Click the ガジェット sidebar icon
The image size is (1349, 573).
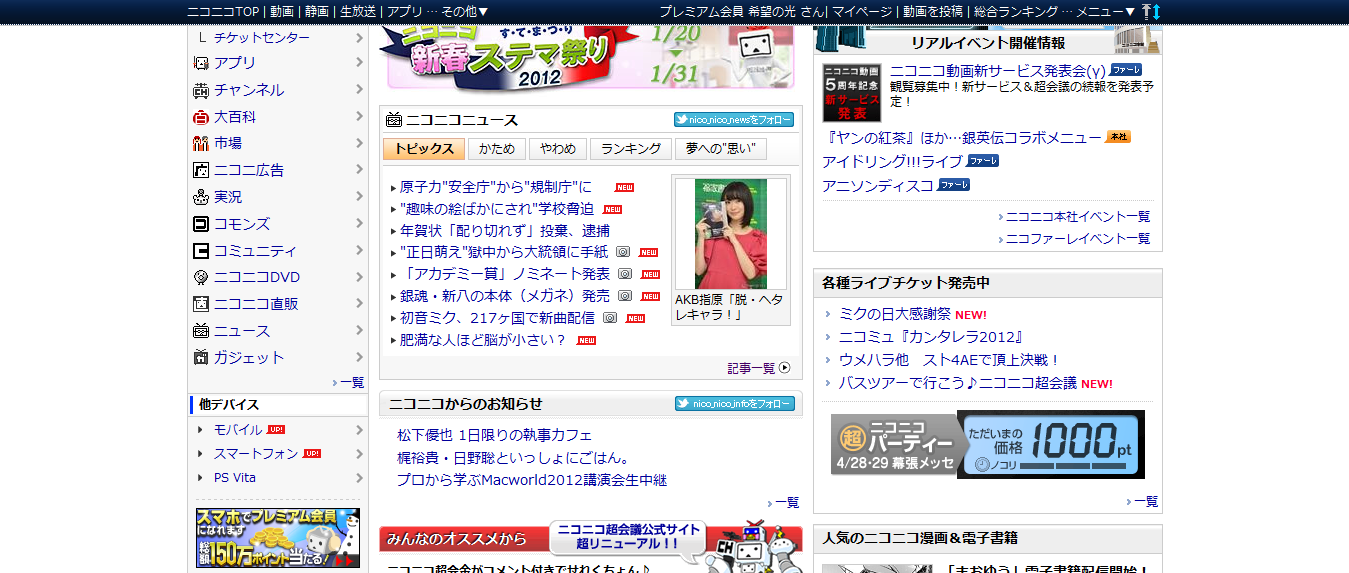pos(200,357)
